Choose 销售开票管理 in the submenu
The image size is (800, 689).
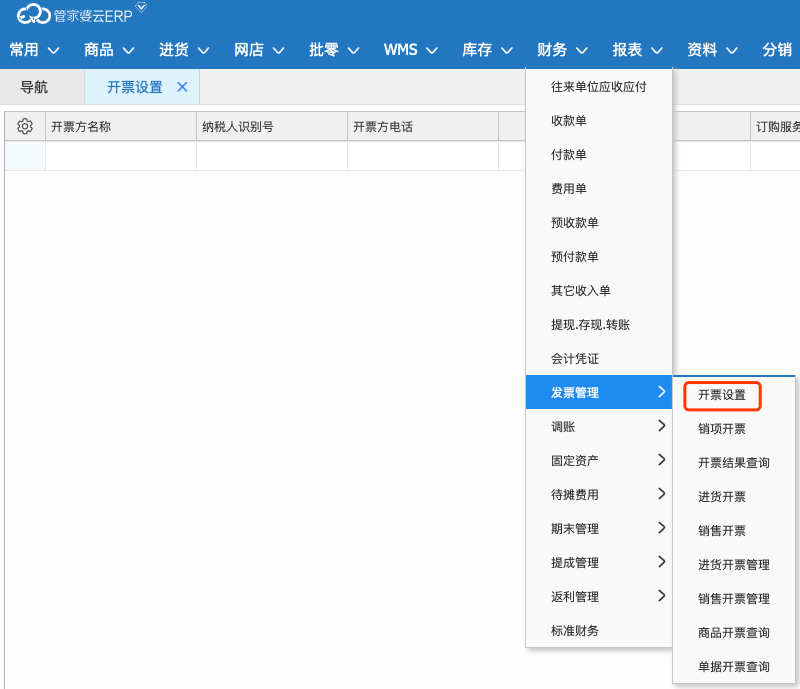[x=734, y=599]
